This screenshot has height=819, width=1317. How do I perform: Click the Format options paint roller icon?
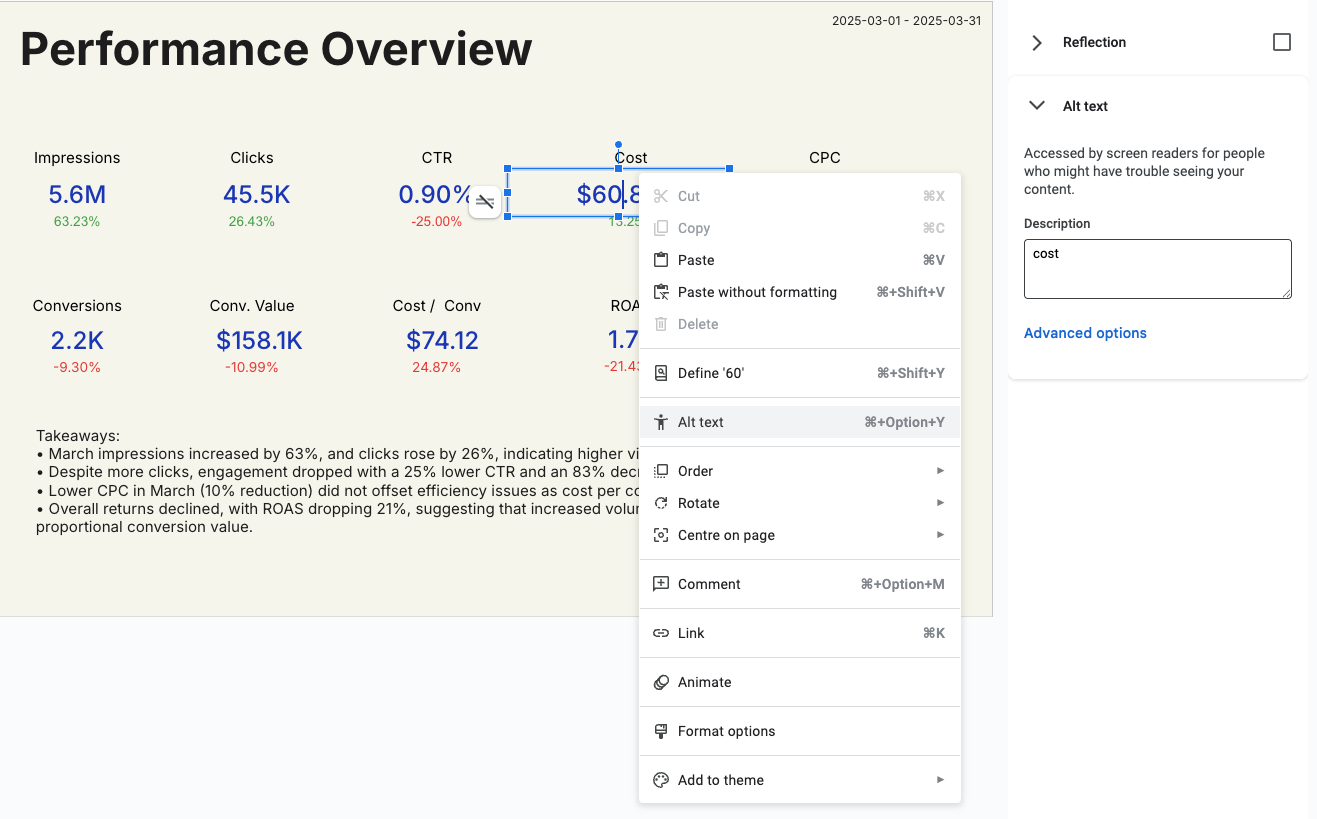[660, 731]
